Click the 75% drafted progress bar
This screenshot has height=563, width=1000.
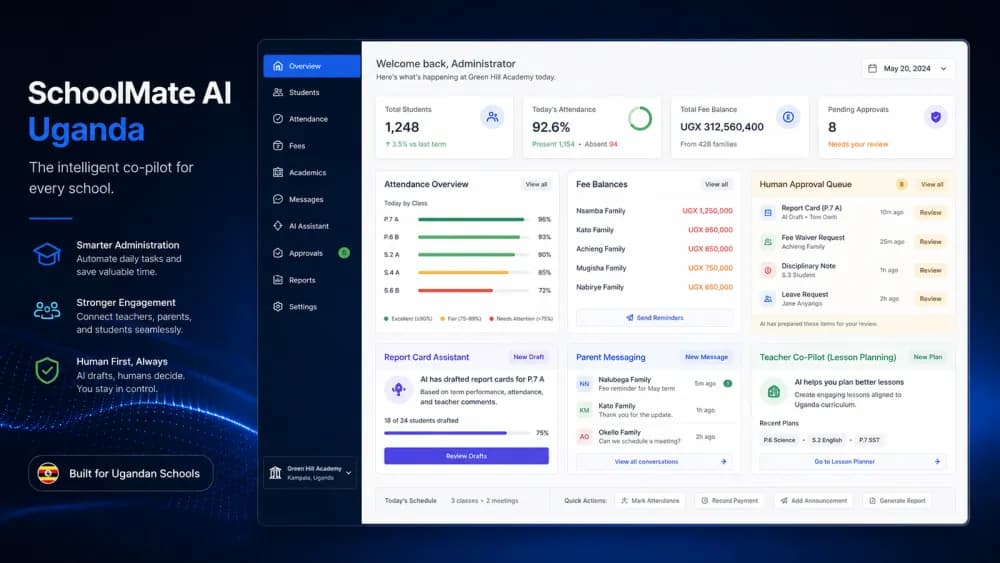click(457, 433)
